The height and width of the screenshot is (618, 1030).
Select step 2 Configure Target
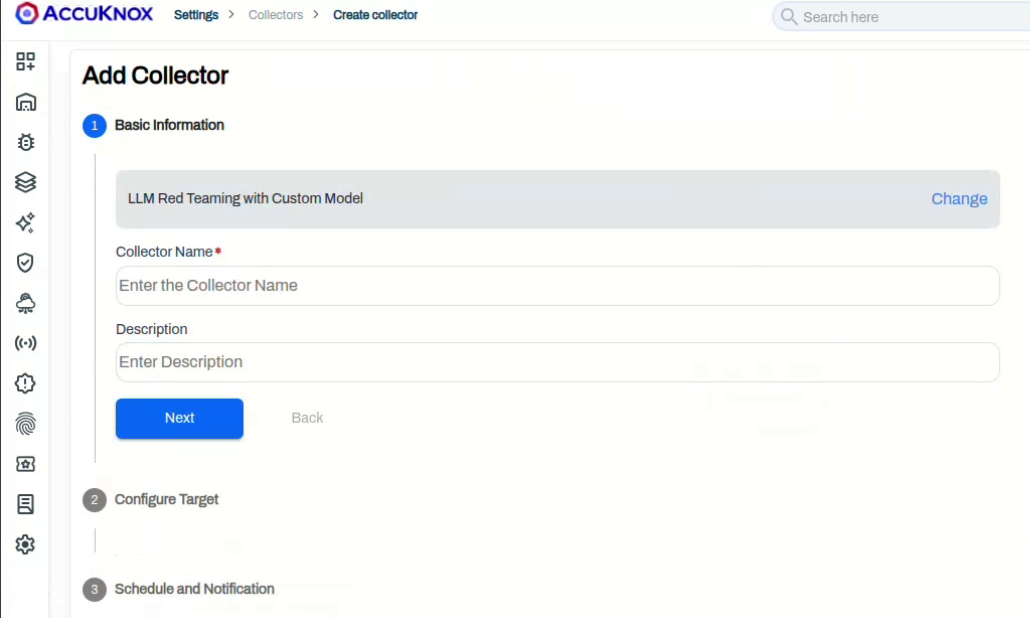coord(150,500)
